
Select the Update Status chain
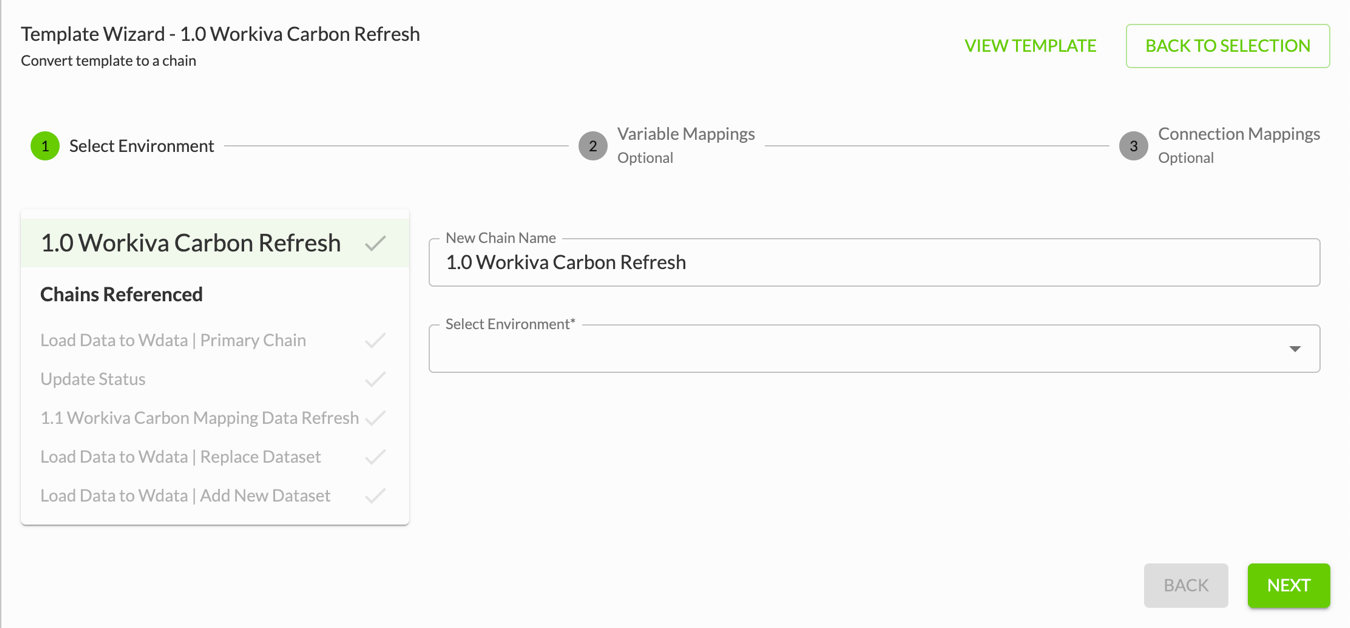pyautogui.click(x=93, y=379)
